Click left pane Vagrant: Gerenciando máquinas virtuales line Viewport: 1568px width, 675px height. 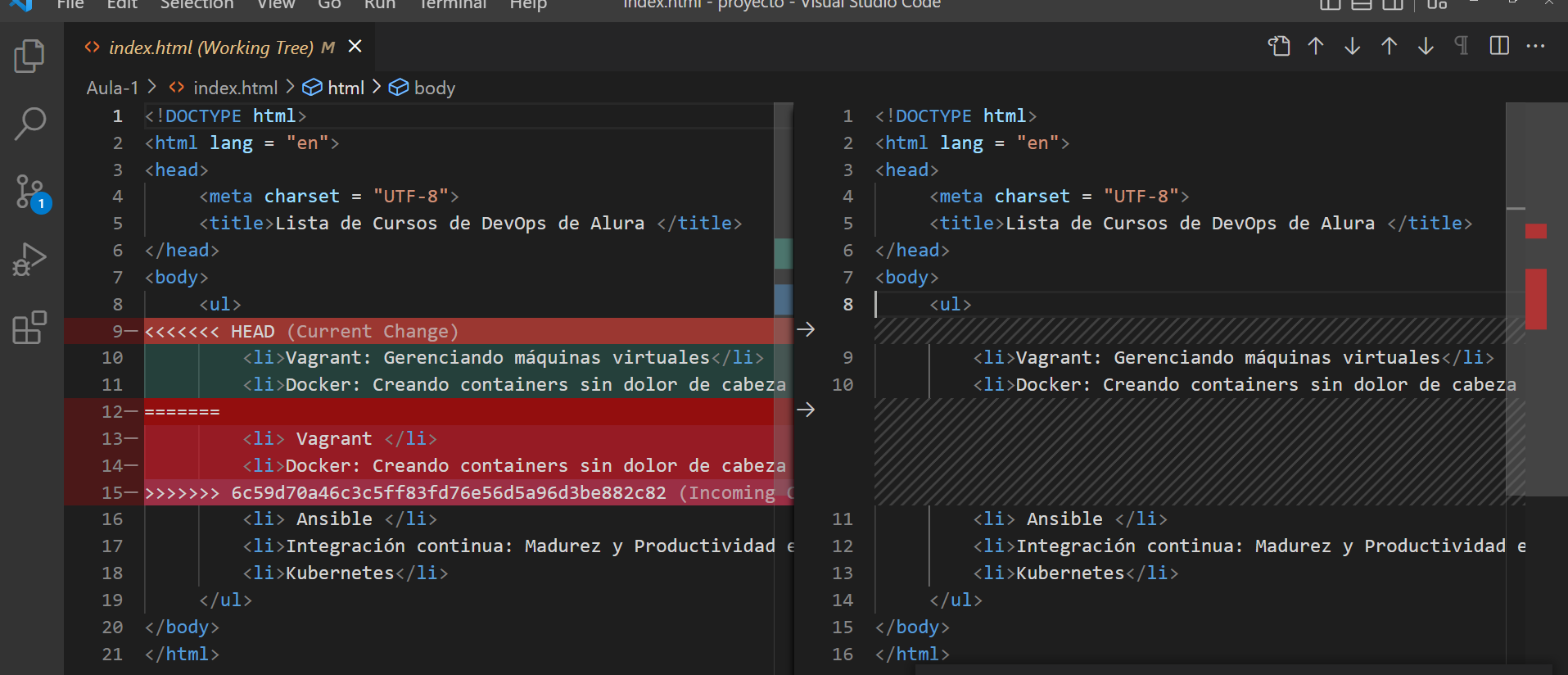coord(503,358)
